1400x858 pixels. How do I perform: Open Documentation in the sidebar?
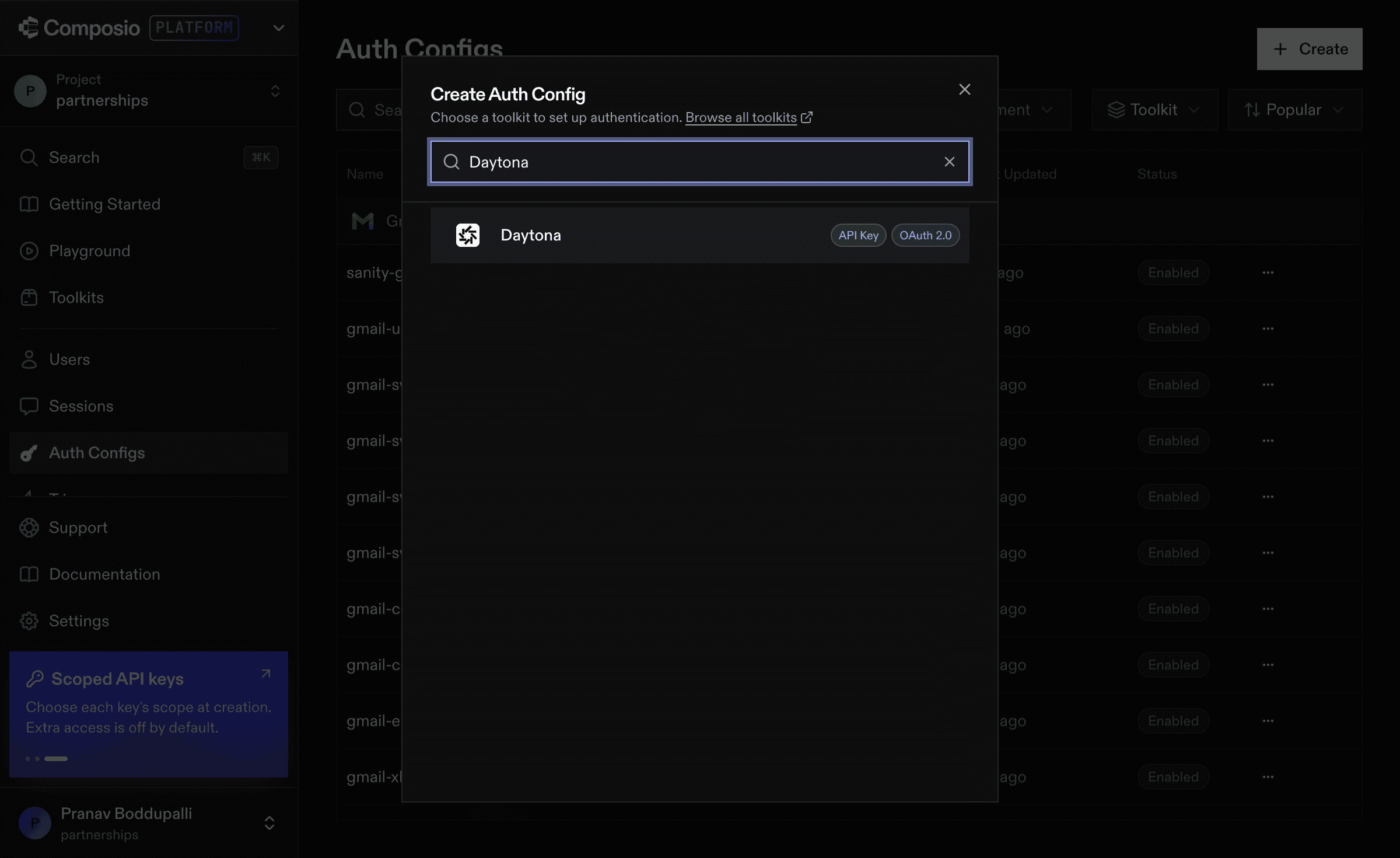pyautogui.click(x=149, y=574)
